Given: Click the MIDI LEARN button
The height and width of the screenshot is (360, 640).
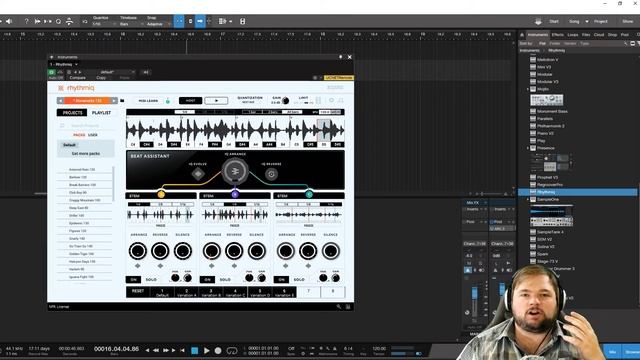Looking at the screenshot, I should click(x=148, y=100).
